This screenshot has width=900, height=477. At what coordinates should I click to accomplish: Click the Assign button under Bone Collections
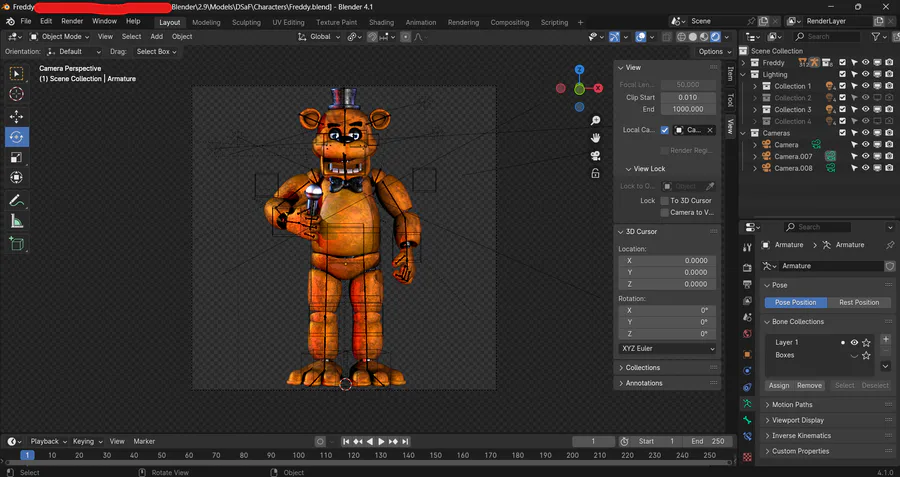(779, 385)
